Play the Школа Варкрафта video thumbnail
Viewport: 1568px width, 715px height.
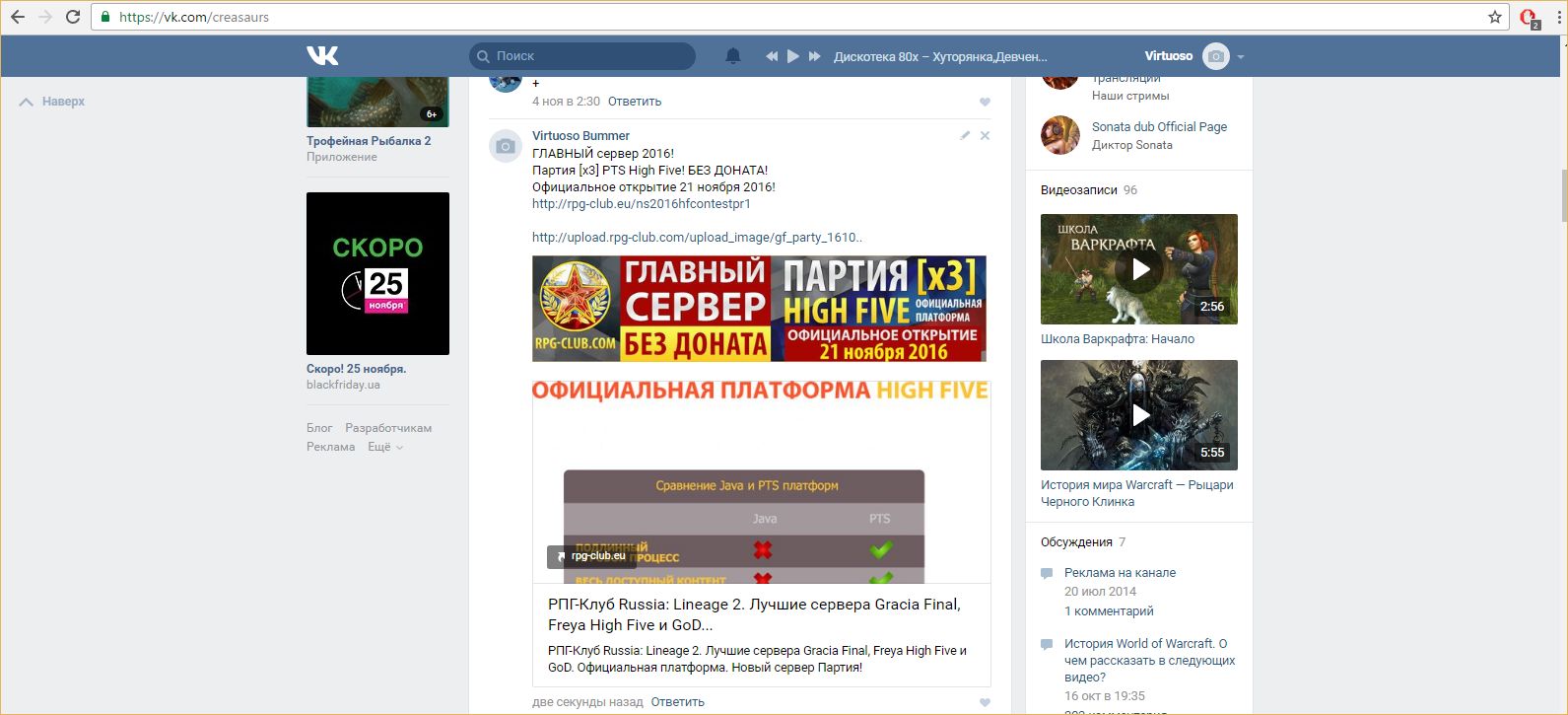click(x=1139, y=269)
